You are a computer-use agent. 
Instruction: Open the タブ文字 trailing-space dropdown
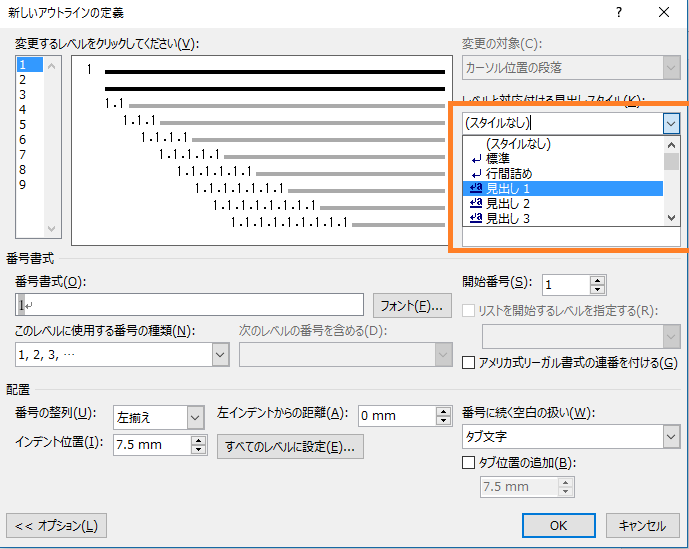pyautogui.click(x=571, y=436)
